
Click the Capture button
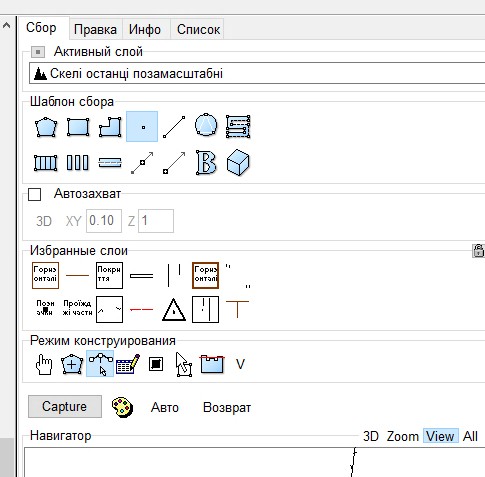pos(65,407)
